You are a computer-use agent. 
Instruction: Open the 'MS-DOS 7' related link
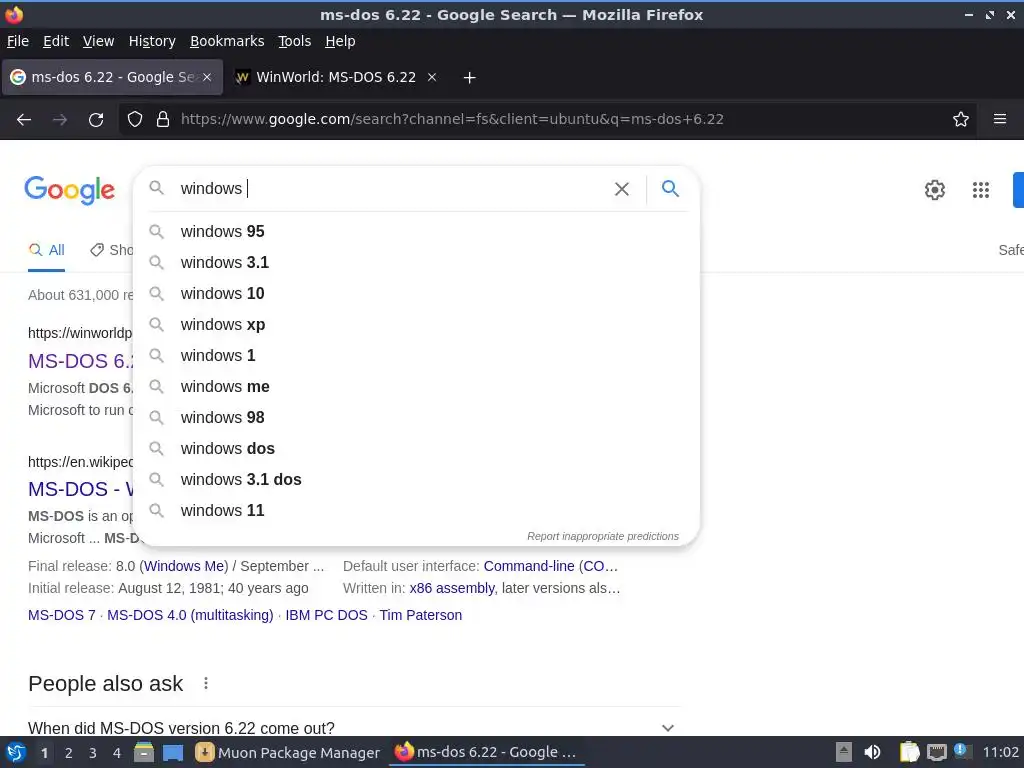pos(61,615)
